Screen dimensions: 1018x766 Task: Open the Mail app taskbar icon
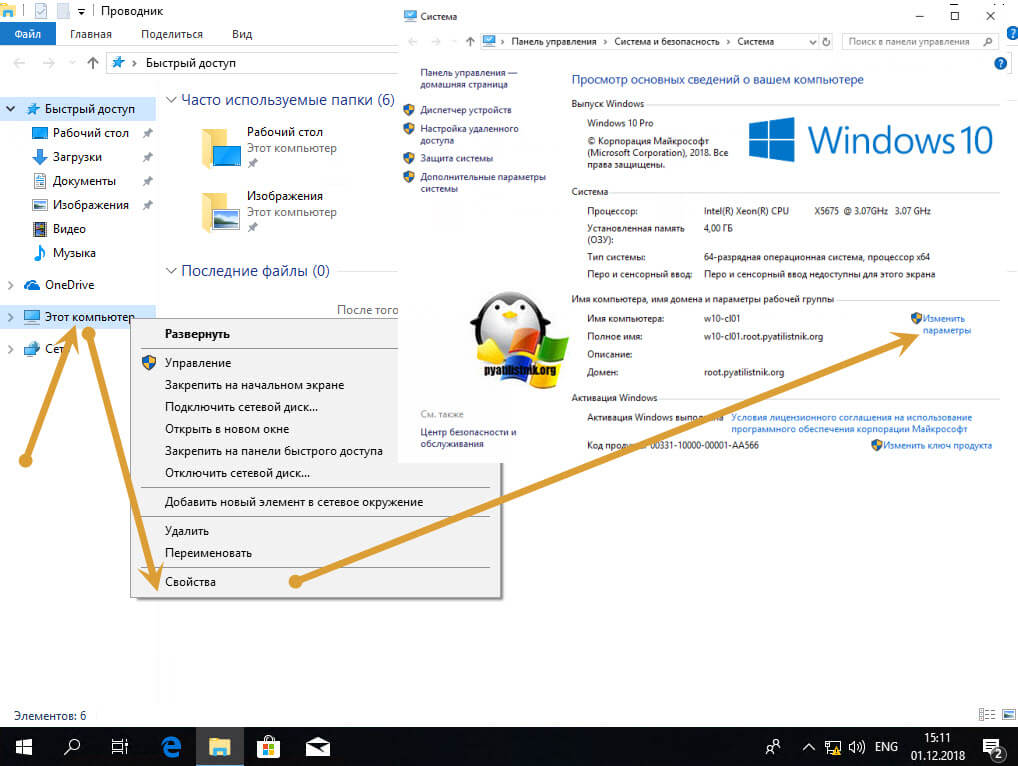pos(318,747)
